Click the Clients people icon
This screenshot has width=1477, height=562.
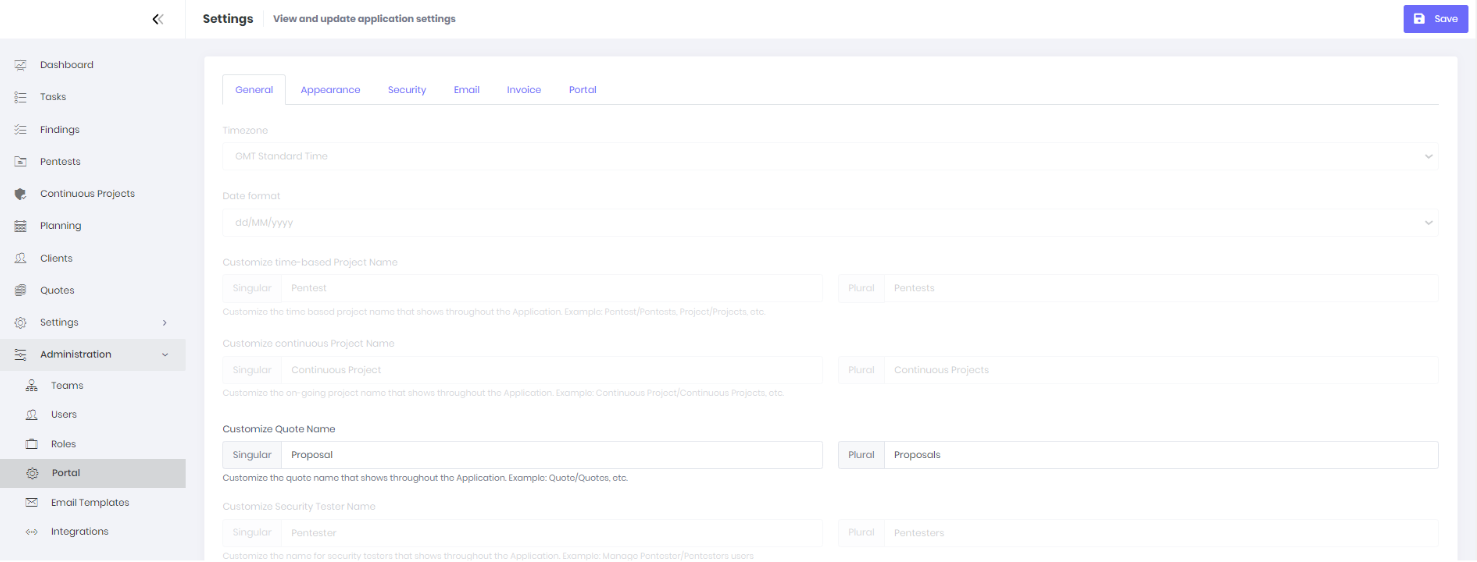pyautogui.click(x=20, y=258)
